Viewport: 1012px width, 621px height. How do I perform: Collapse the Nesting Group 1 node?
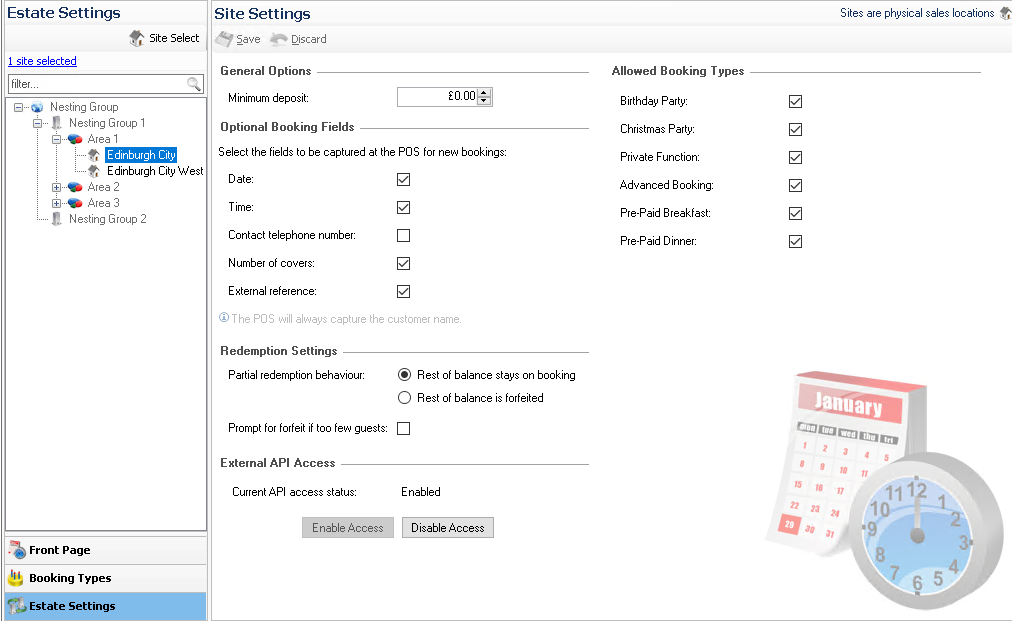37,123
